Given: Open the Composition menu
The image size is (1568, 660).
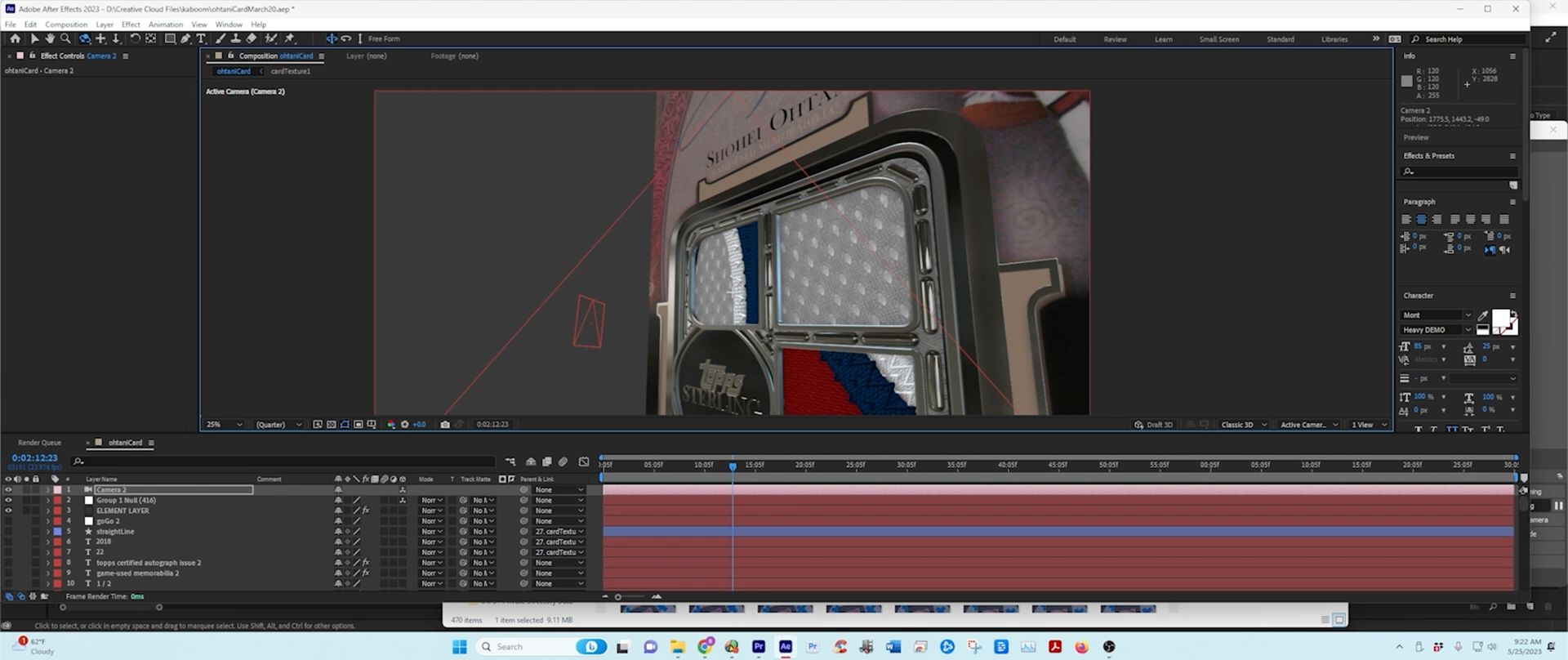Looking at the screenshot, I should pos(66,25).
